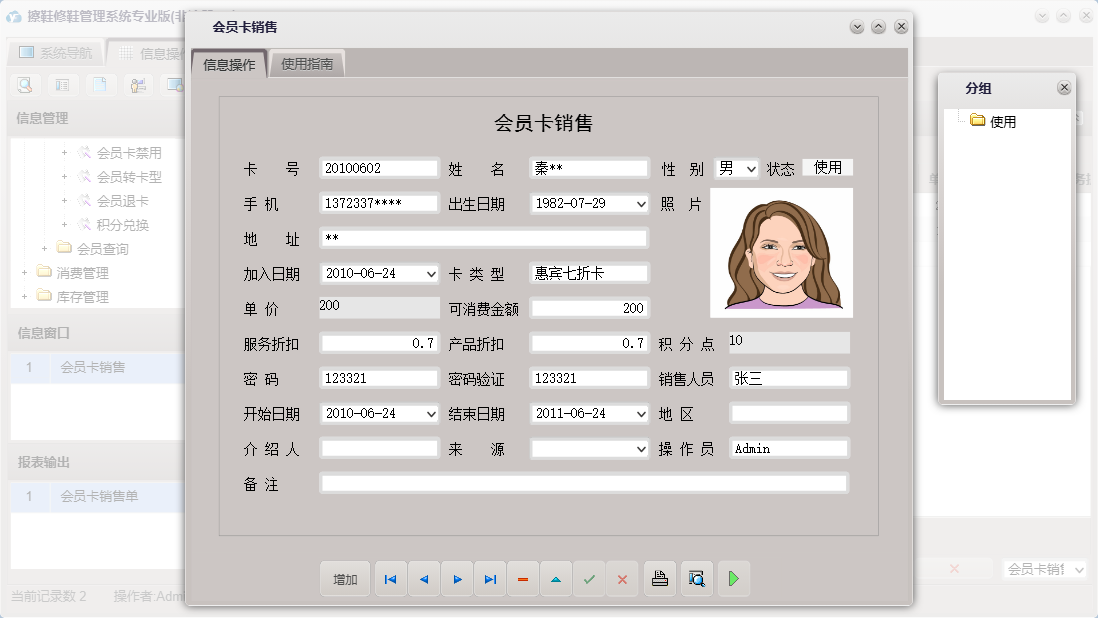Open print preview with magnifier icon
The height and width of the screenshot is (618, 1098).
click(x=696, y=579)
